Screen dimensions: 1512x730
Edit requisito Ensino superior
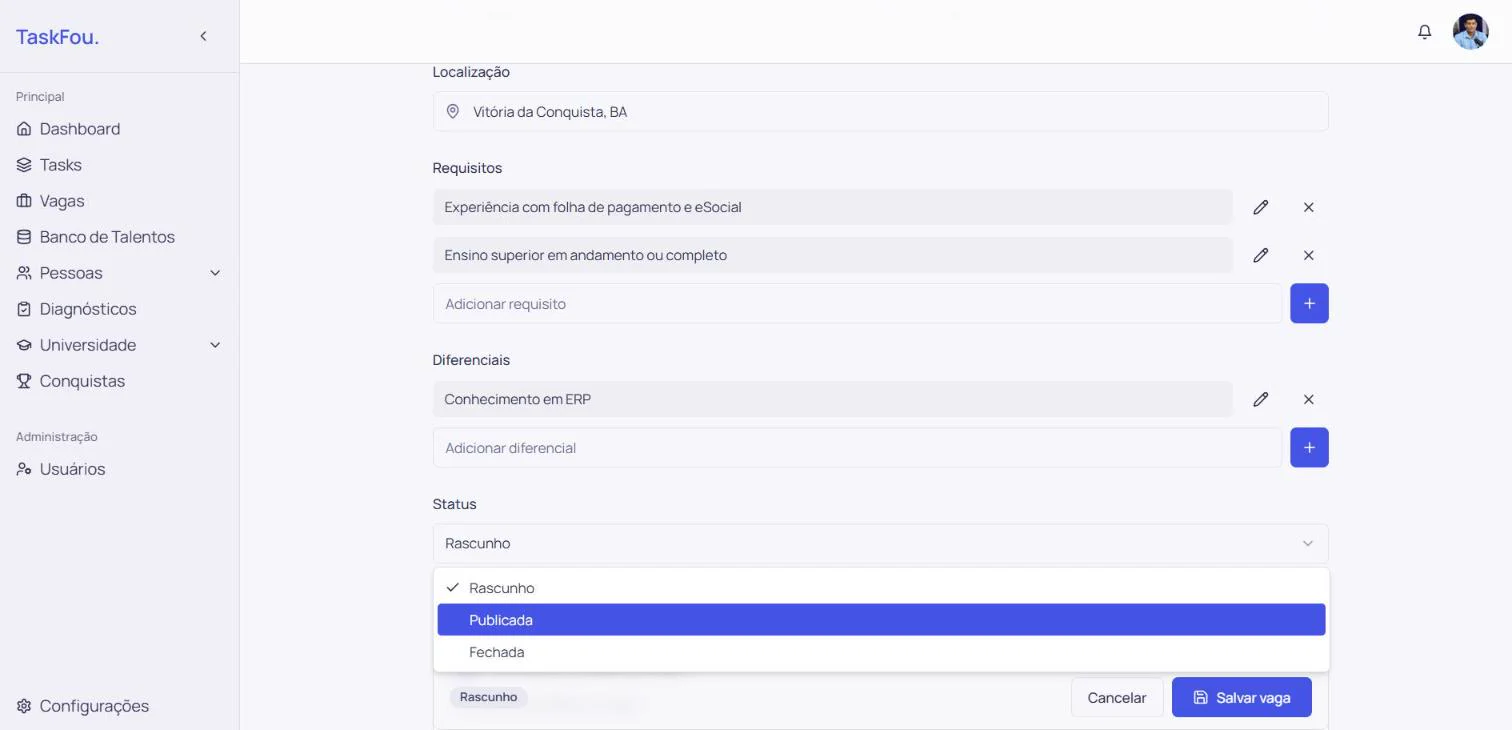(x=1261, y=255)
